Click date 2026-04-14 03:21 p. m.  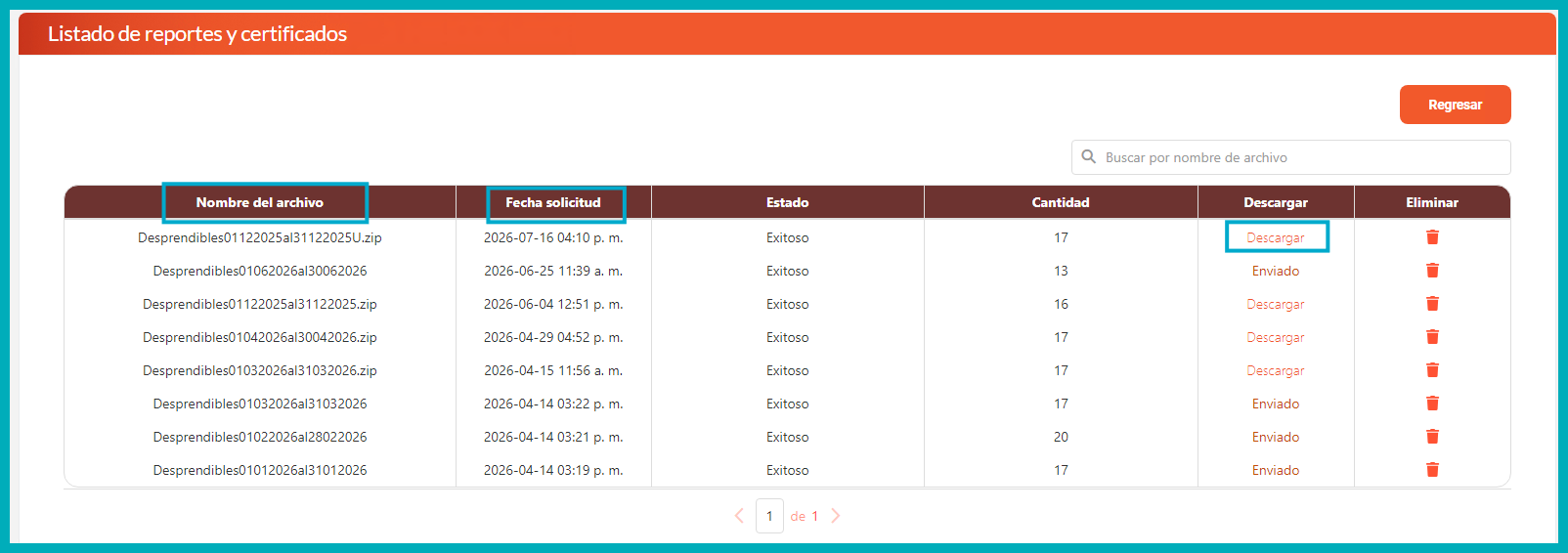point(553,437)
